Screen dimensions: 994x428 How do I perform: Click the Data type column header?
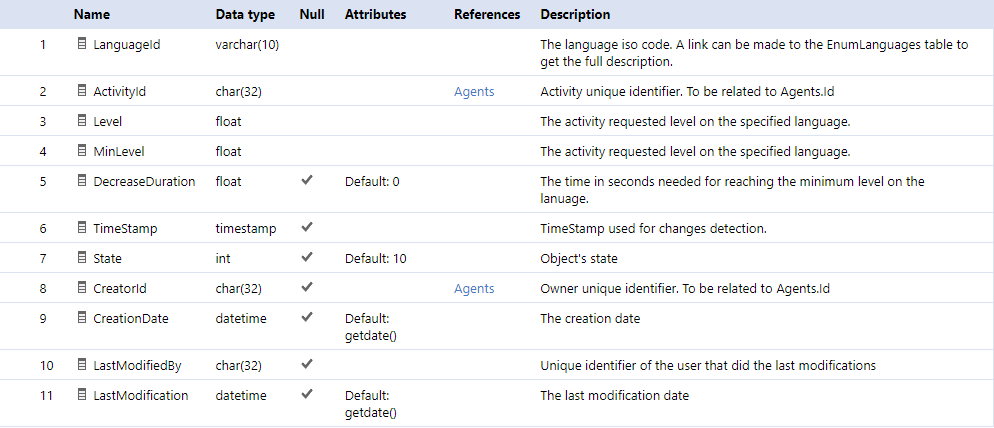(245, 15)
